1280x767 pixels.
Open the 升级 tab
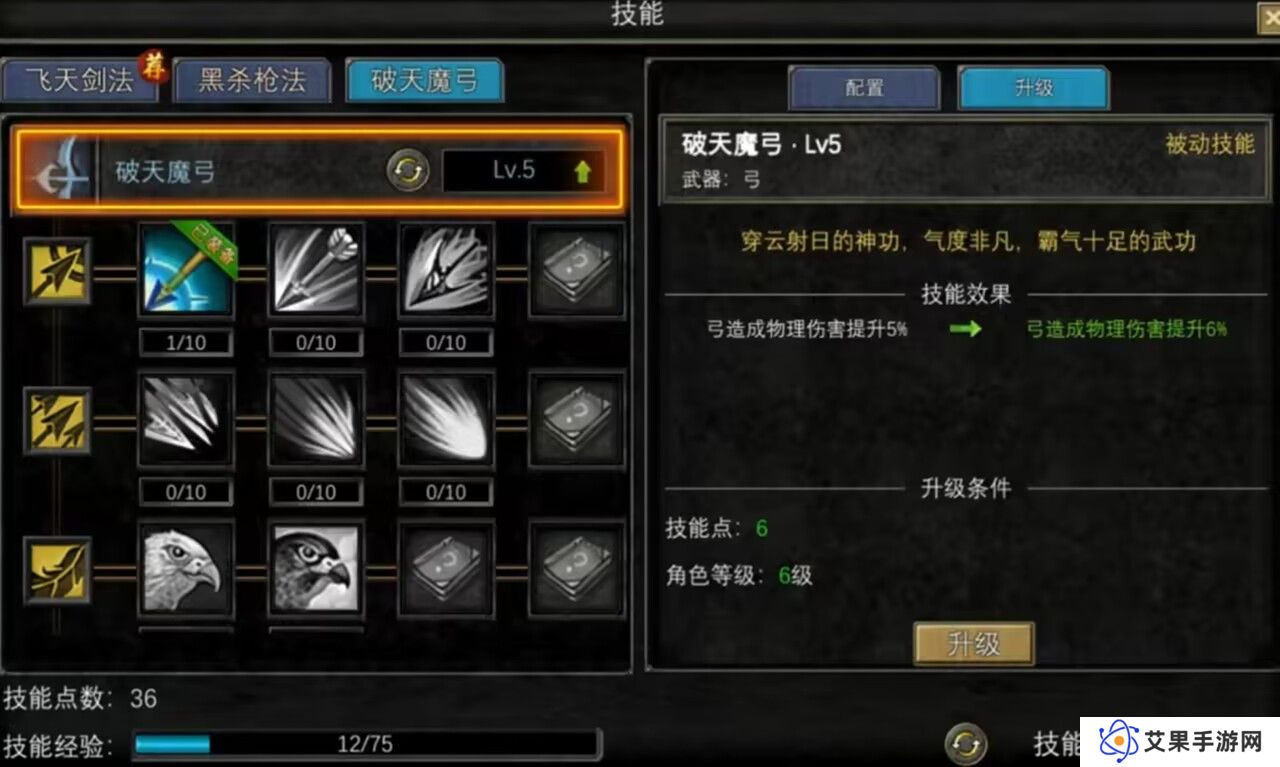click(1034, 88)
